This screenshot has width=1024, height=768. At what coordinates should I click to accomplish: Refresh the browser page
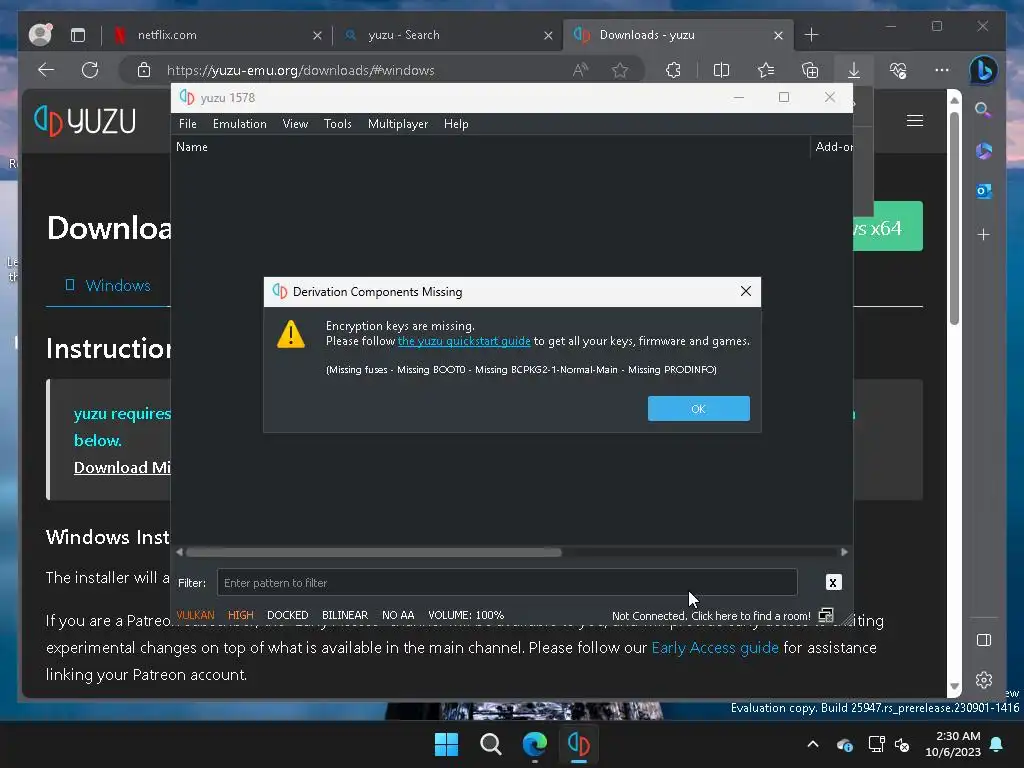tap(90, 70)
